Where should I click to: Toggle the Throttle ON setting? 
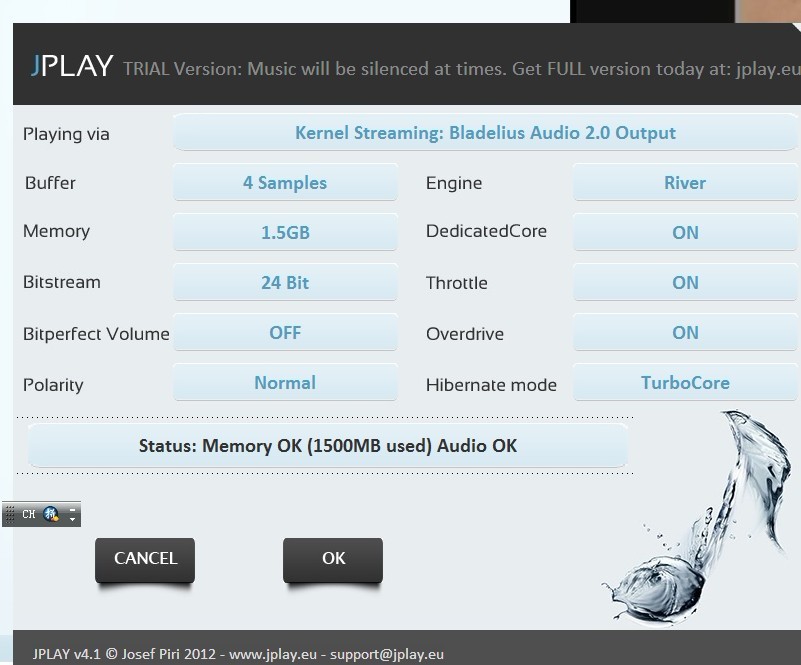[x=685, y=282]
